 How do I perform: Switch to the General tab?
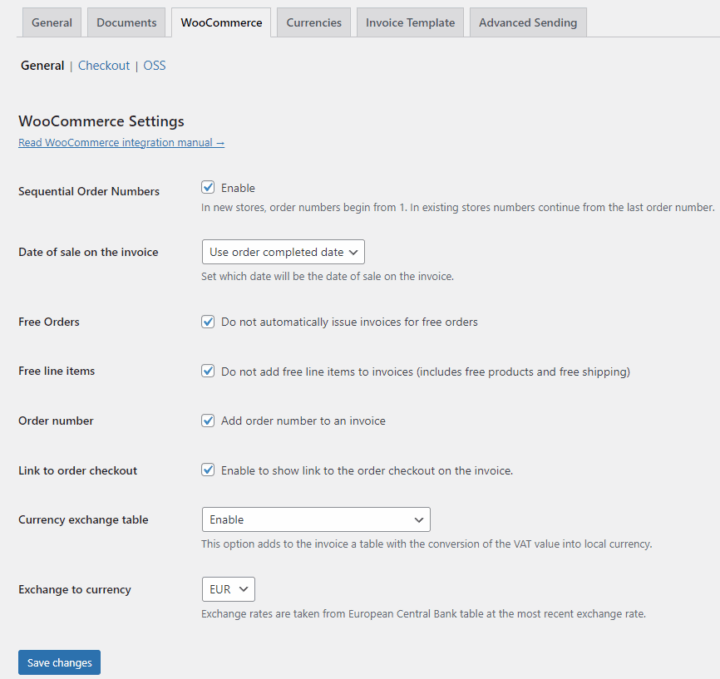tap(51, 22)
